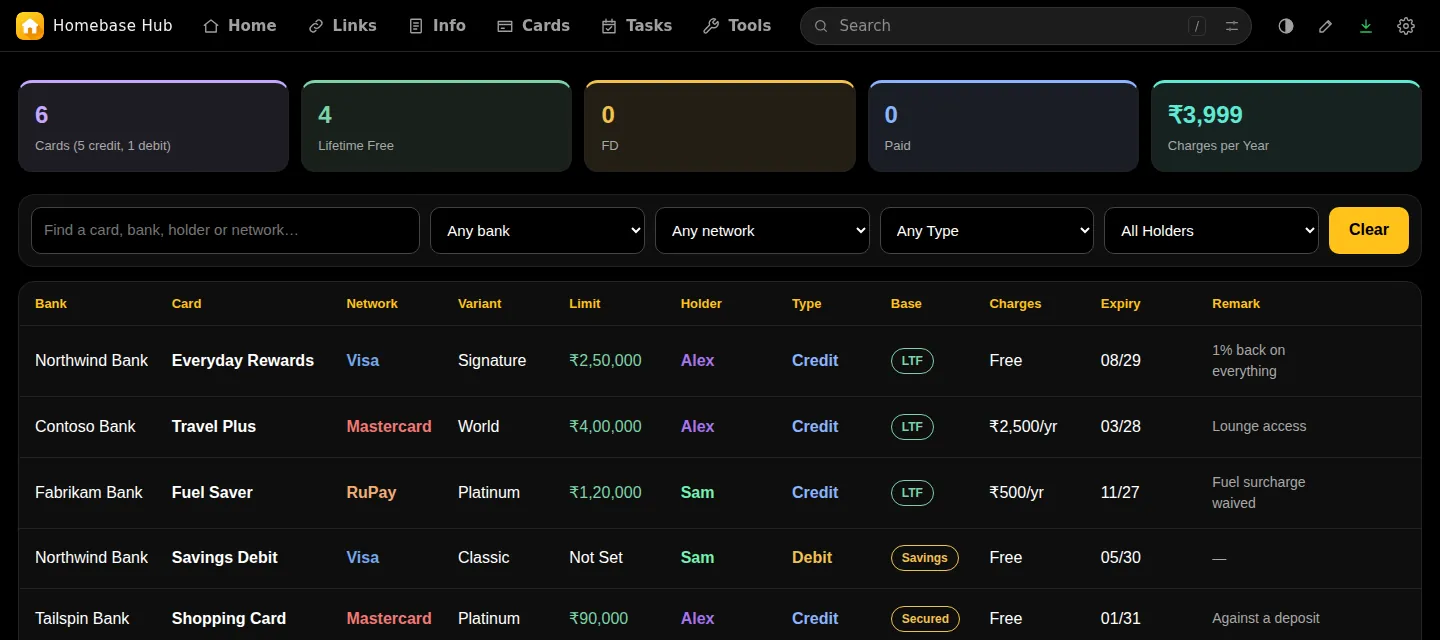1440x640 pixels.
Task: Click the Network column header
Action: [372, 304]
